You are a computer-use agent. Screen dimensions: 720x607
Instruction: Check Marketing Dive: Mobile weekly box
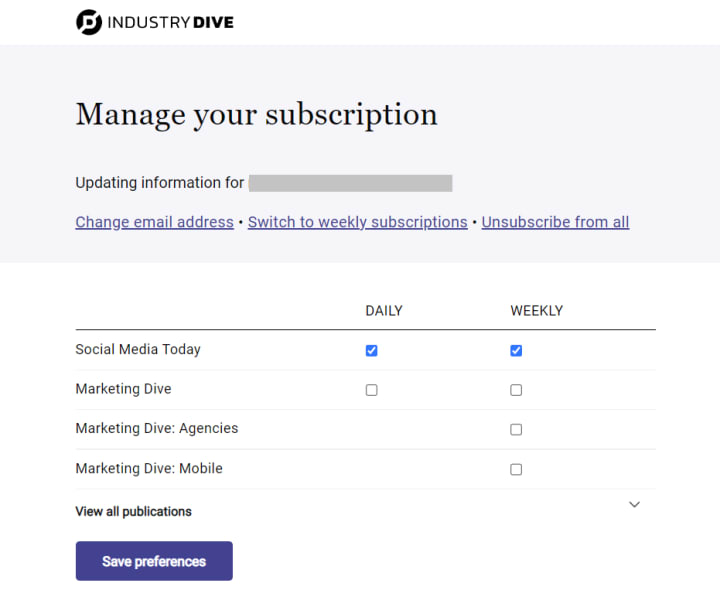click(516, 470)
